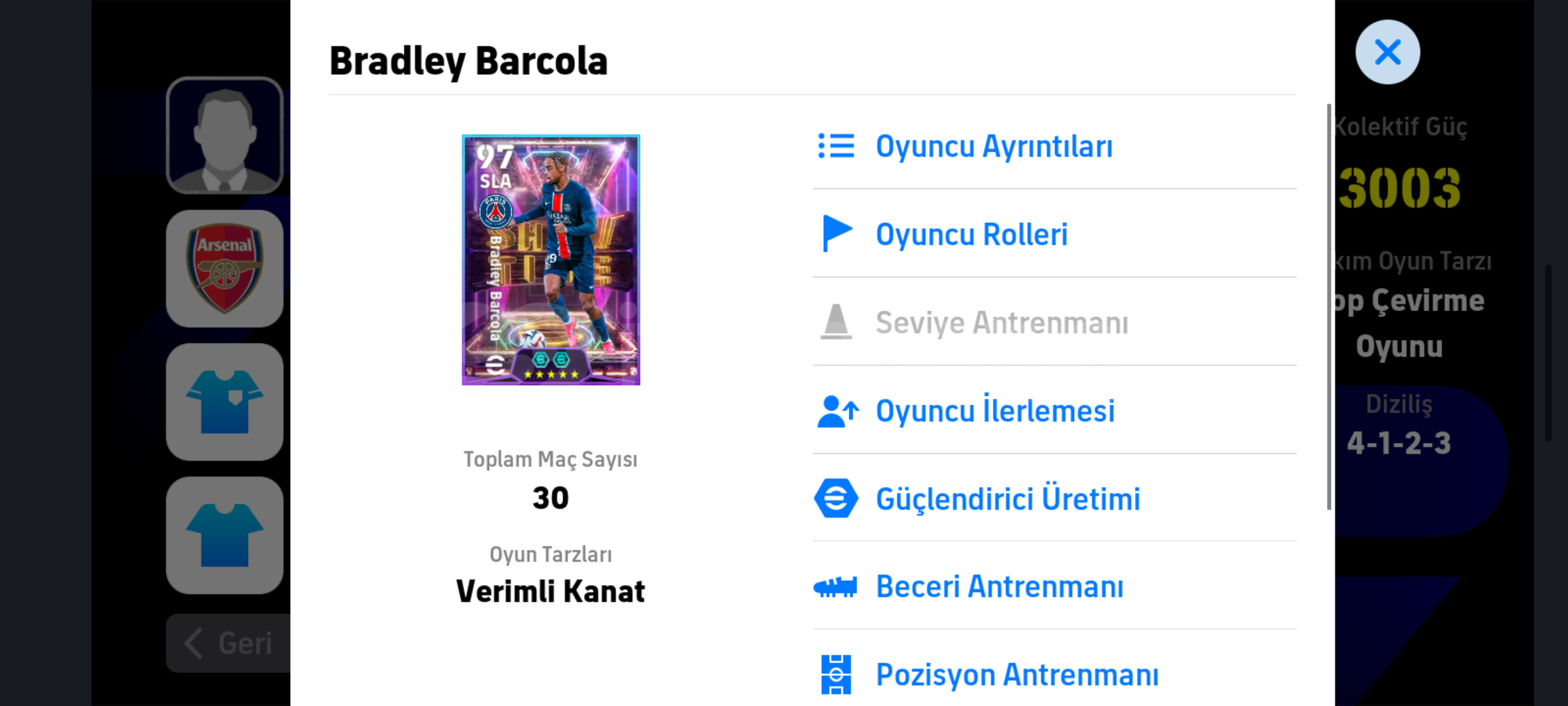Image resolution: width=1568 pixels, height=706 pixels.
Task: Click the flag icon for Oyuncu Rolleri
Action: (837, 233)
